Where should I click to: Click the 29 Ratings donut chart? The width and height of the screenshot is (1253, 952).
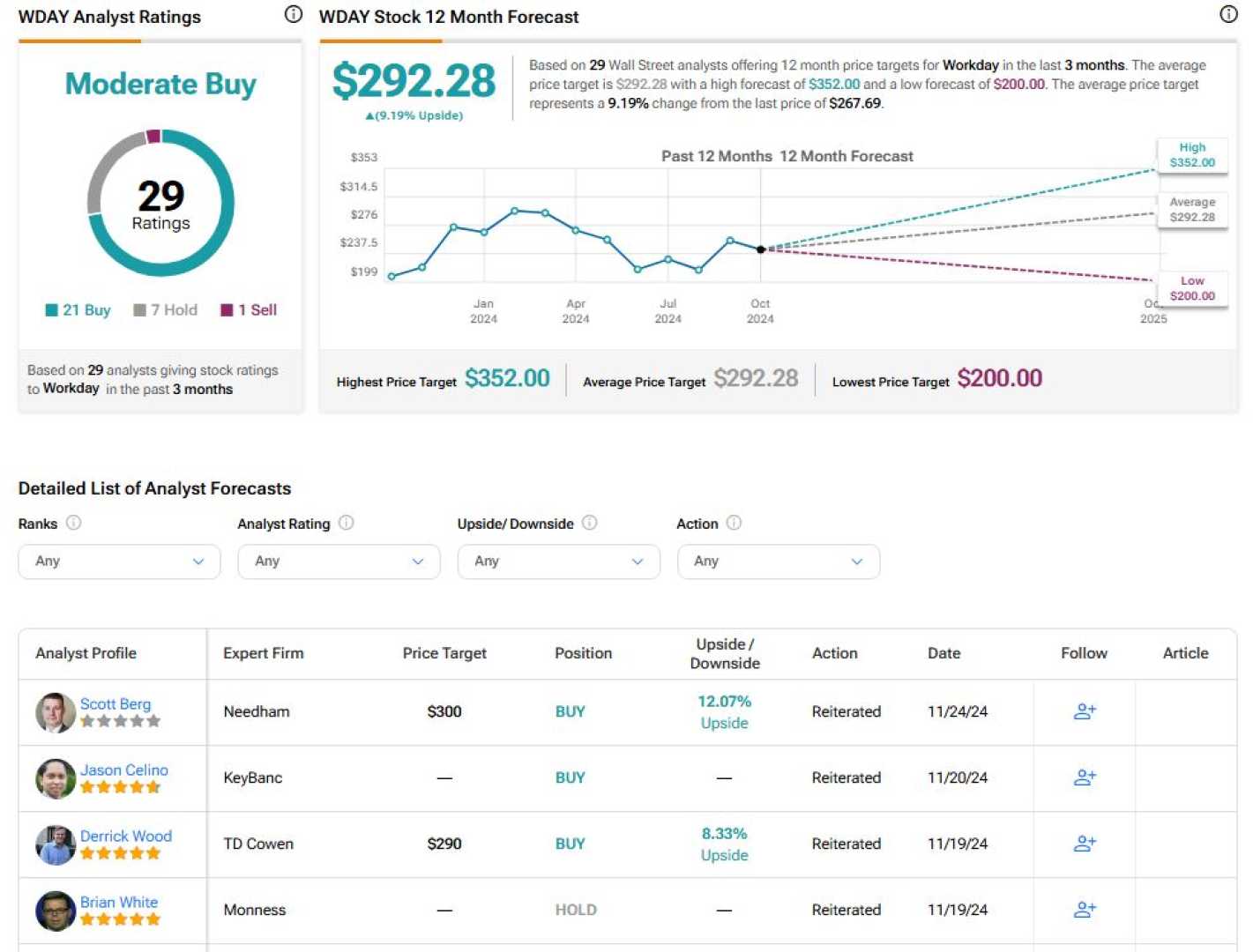tap(160, 203)
